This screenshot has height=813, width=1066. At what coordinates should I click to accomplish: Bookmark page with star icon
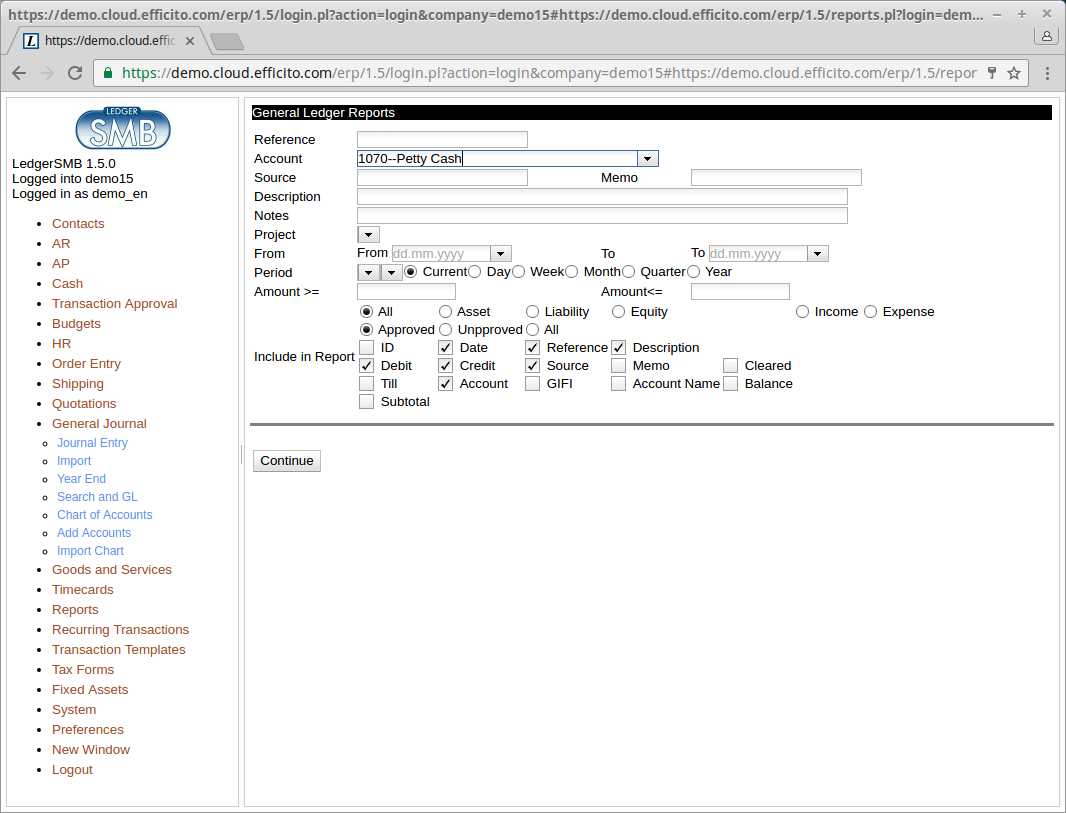coord(1014,73)
